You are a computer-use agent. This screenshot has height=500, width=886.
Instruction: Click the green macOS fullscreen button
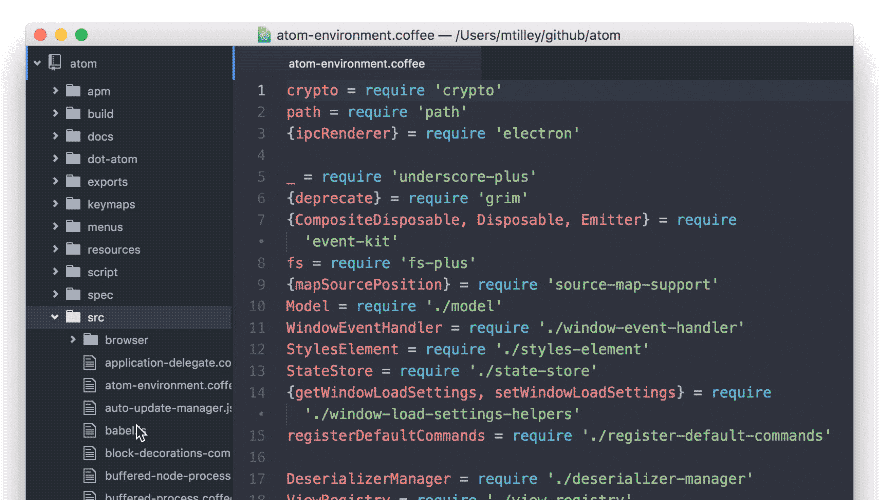click(81, 35)
